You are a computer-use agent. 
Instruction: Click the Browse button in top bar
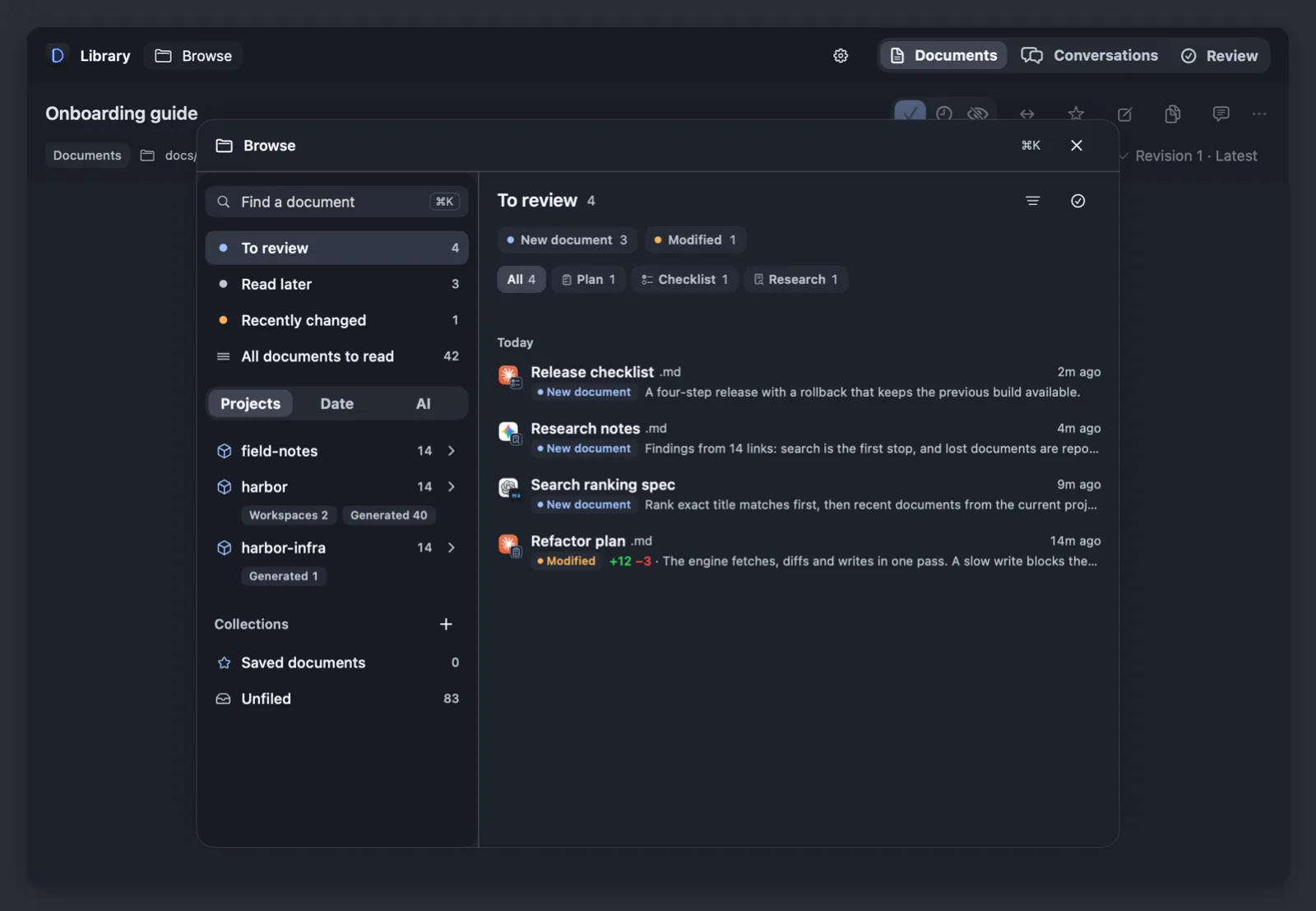coord(193,56)
